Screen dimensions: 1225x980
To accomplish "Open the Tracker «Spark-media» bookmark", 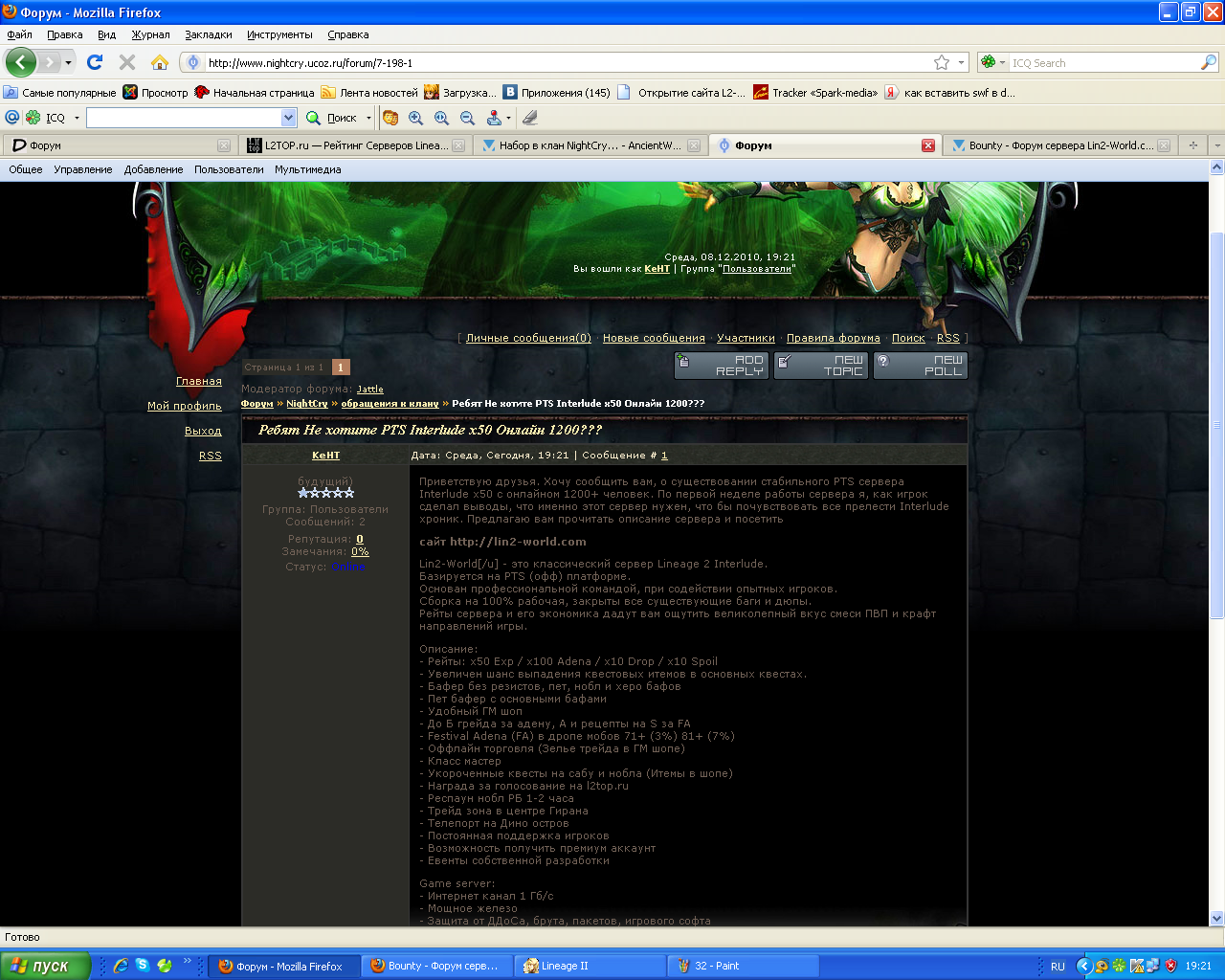I will click(815, 93).
